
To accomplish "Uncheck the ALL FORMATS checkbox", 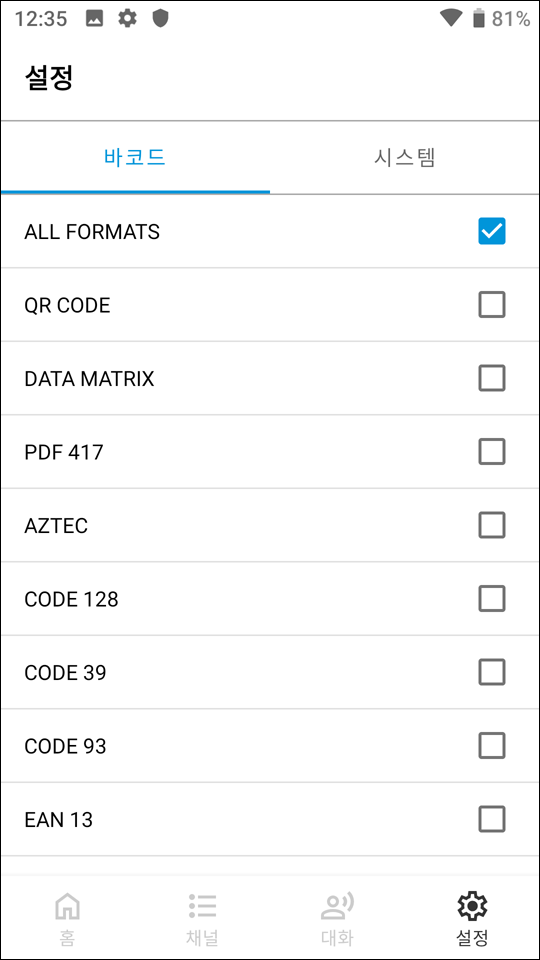I will pos(492,231).
